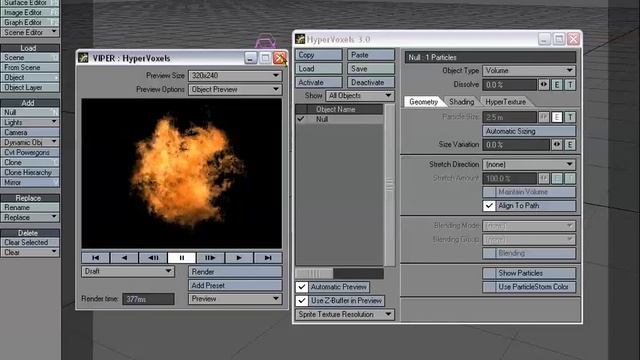Open the Preview Options dropdown
The height and width of the screenshot is (360, 640).
(x=235, y=89)
